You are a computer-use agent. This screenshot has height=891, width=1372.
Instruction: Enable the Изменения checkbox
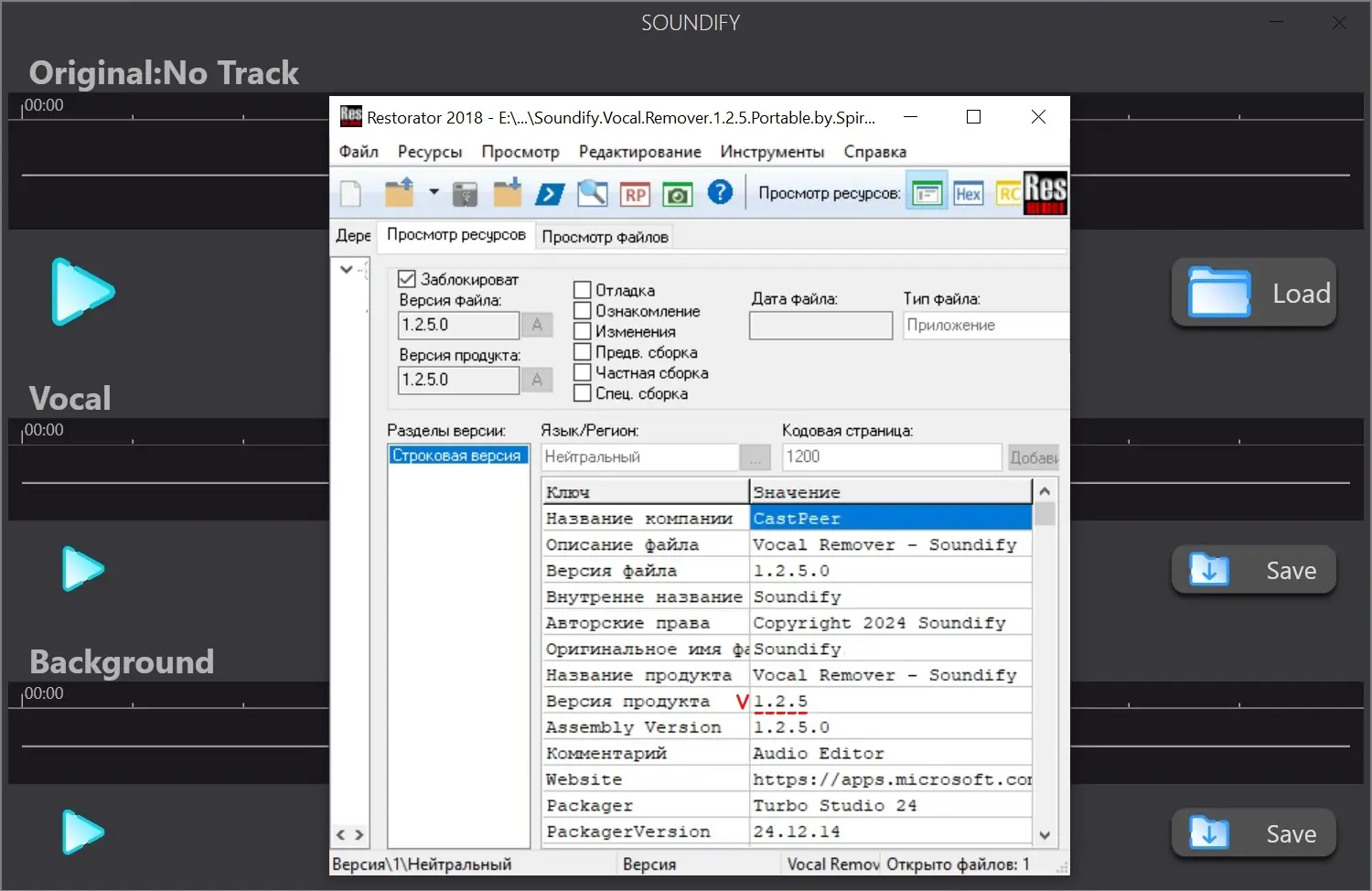point(583,330)
